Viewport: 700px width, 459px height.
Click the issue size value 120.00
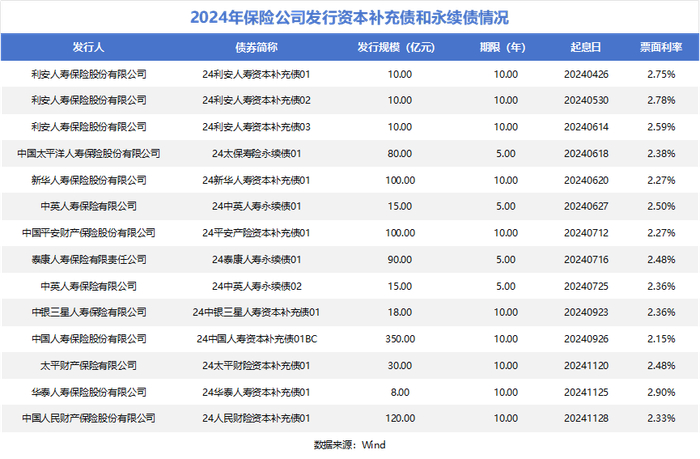click(400, 418)
